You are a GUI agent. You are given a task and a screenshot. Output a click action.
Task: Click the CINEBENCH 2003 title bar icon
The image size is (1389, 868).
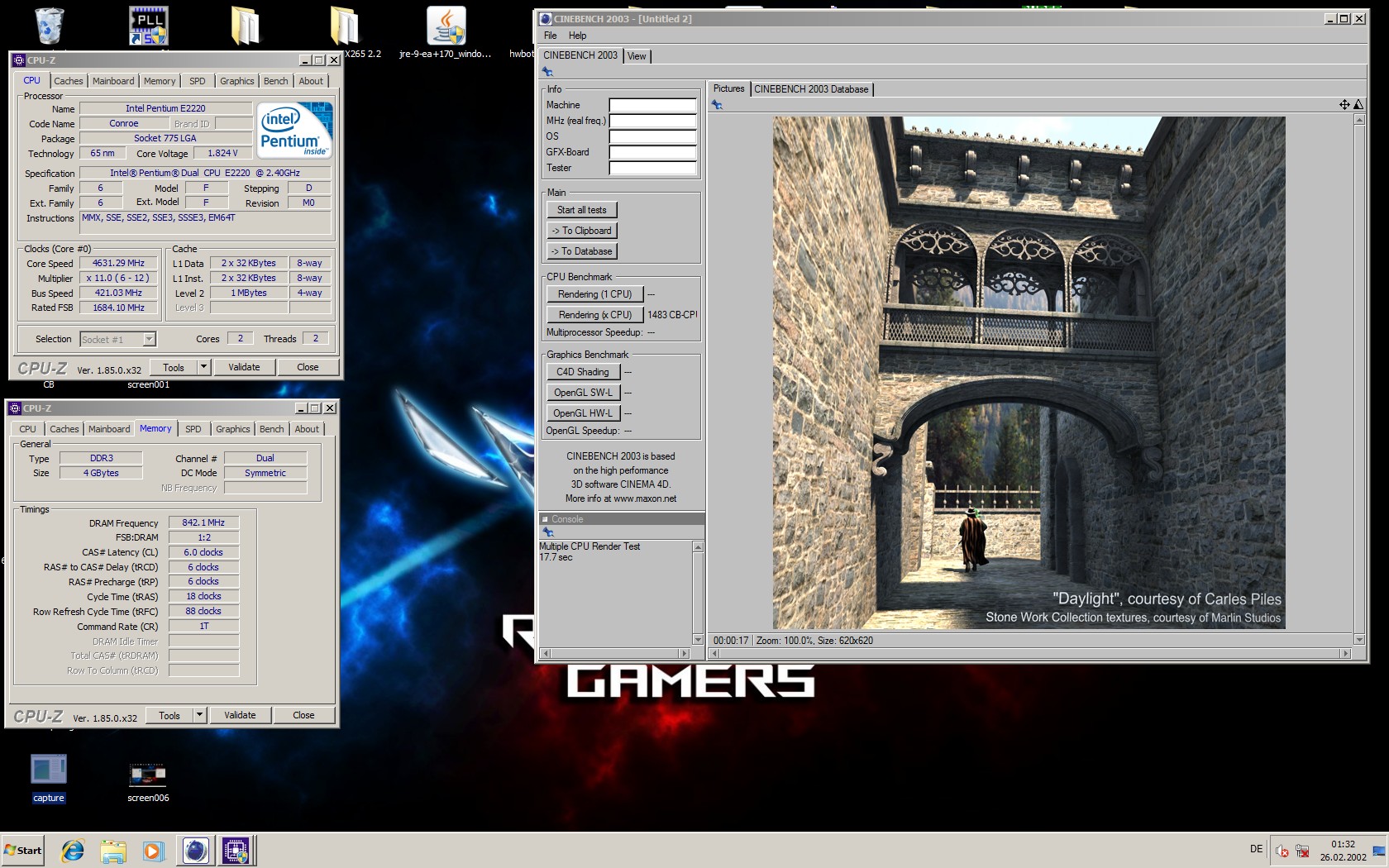(x=546, y=19)
